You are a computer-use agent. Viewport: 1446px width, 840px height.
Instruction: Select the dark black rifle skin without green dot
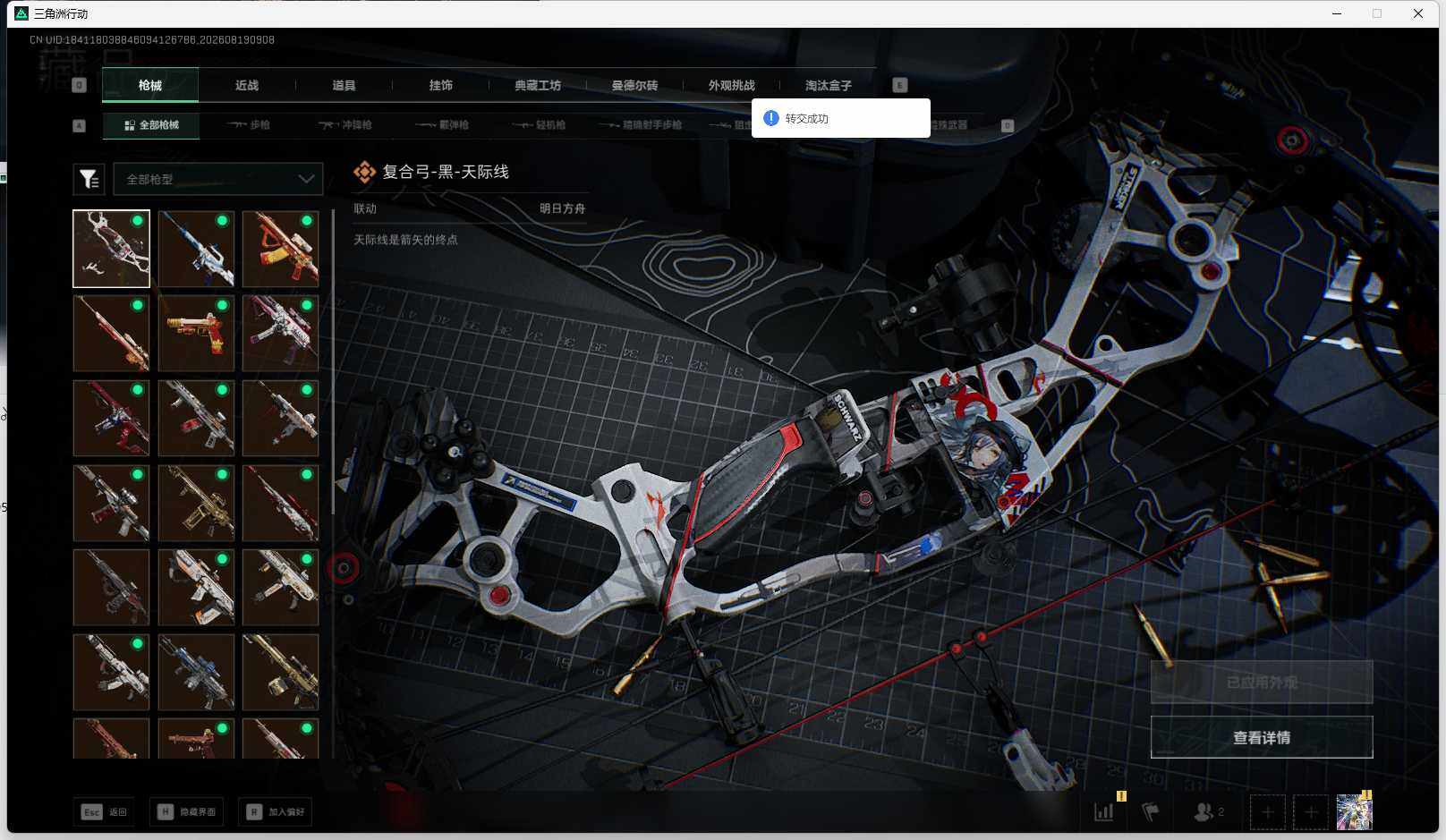111,587
